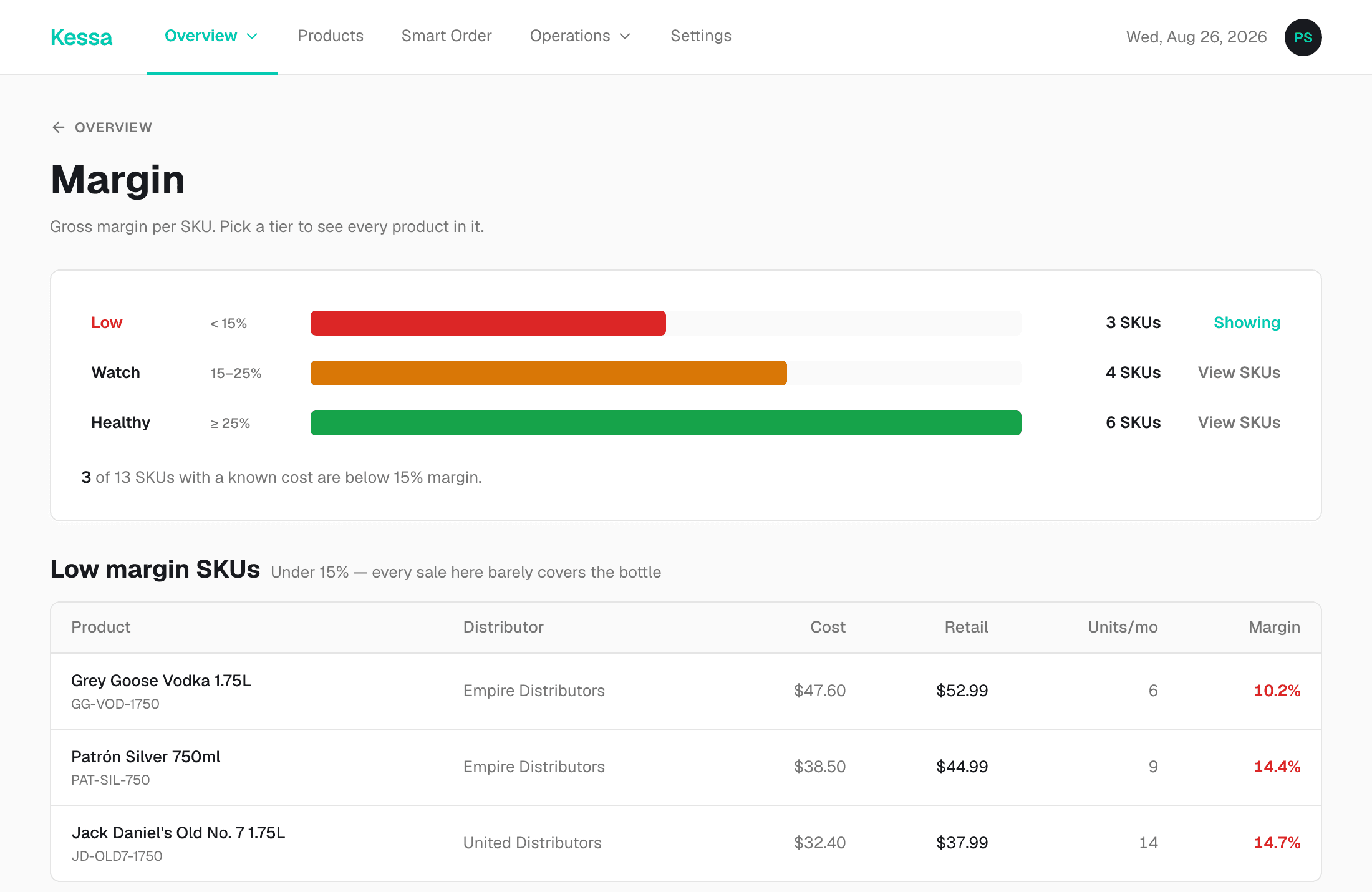Screen dimensions: 1372x892
Task: Sort by the Retail column header
Action: point(966,627)
